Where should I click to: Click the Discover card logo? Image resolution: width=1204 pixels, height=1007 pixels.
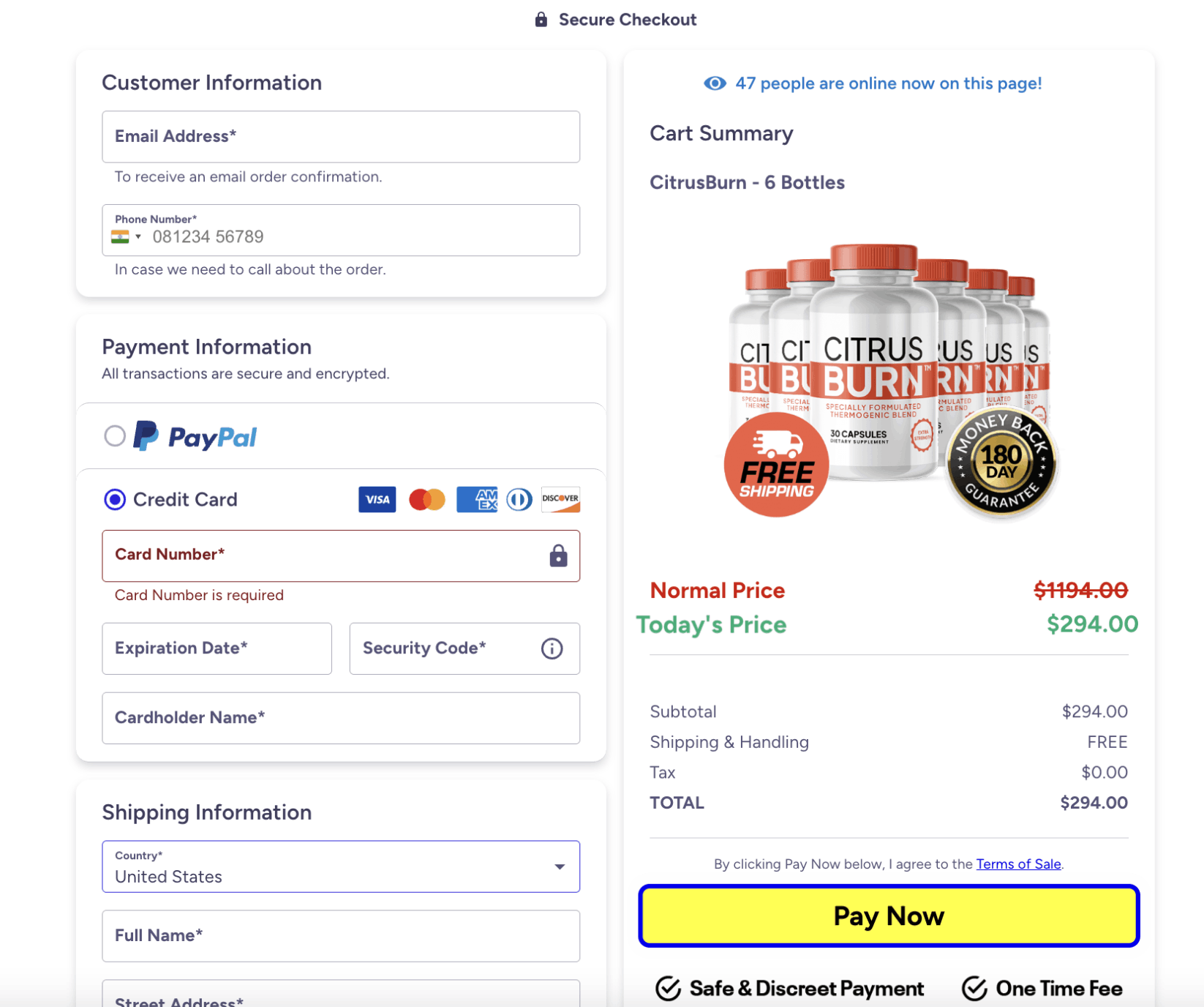560,499
